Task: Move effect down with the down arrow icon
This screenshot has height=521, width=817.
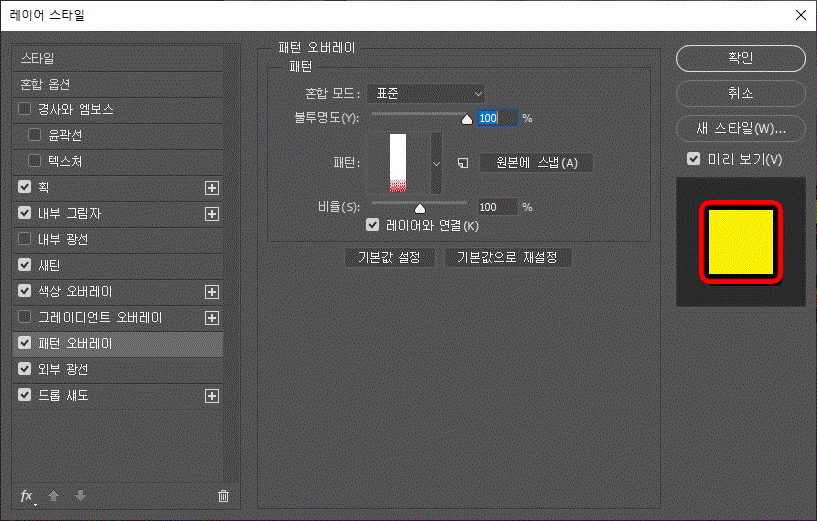Action: click(80, 496)
